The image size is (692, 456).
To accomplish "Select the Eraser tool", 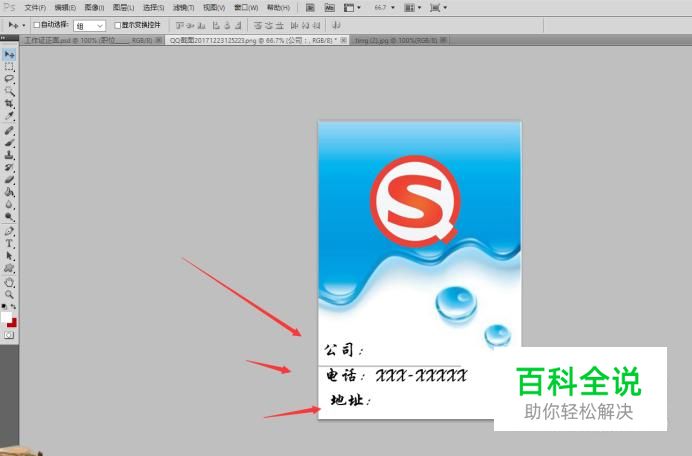I will coord(9,180).
